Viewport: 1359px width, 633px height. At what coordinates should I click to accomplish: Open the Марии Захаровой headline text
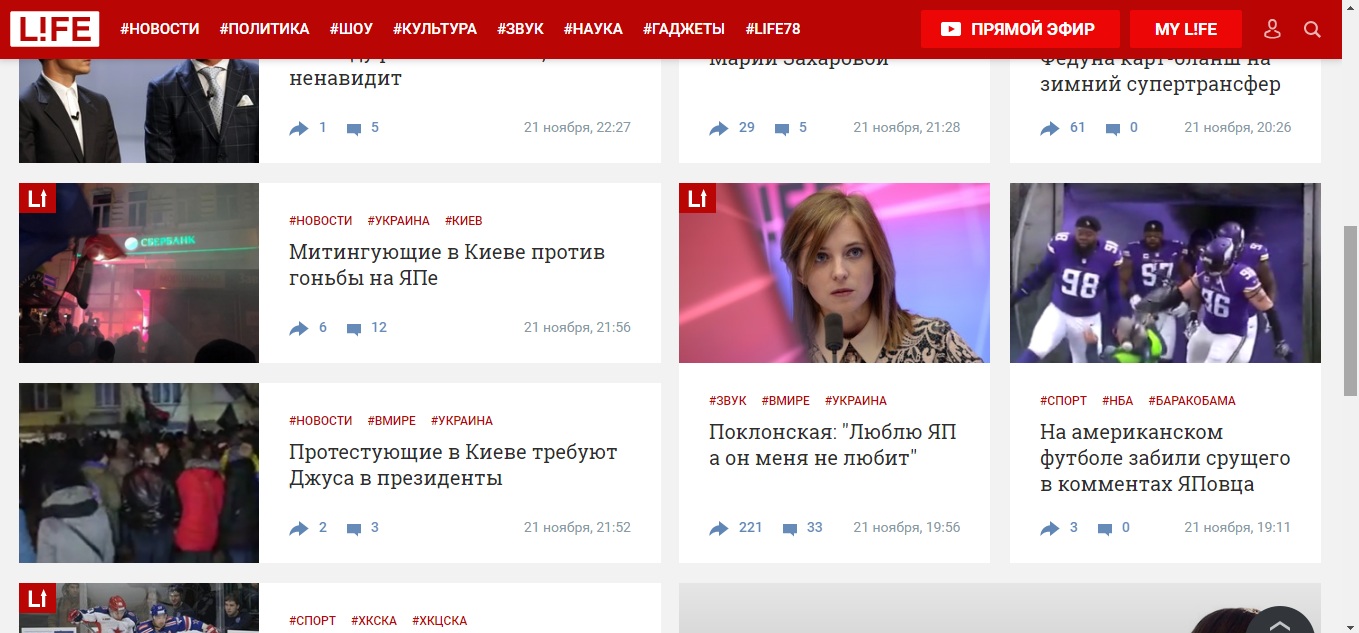[798, 62]
